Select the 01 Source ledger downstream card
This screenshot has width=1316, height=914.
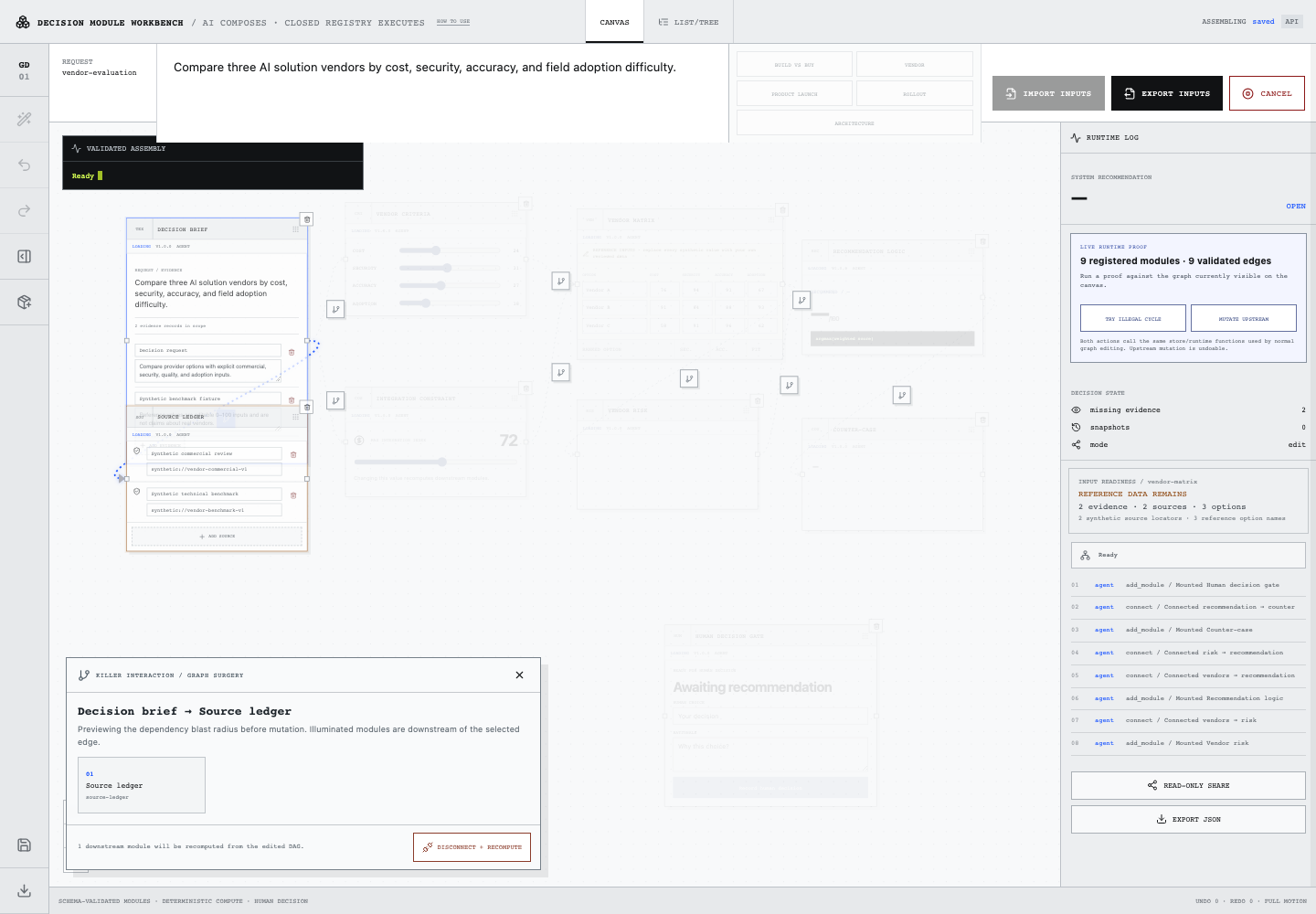pyautogui.click(x=142, y=784)
